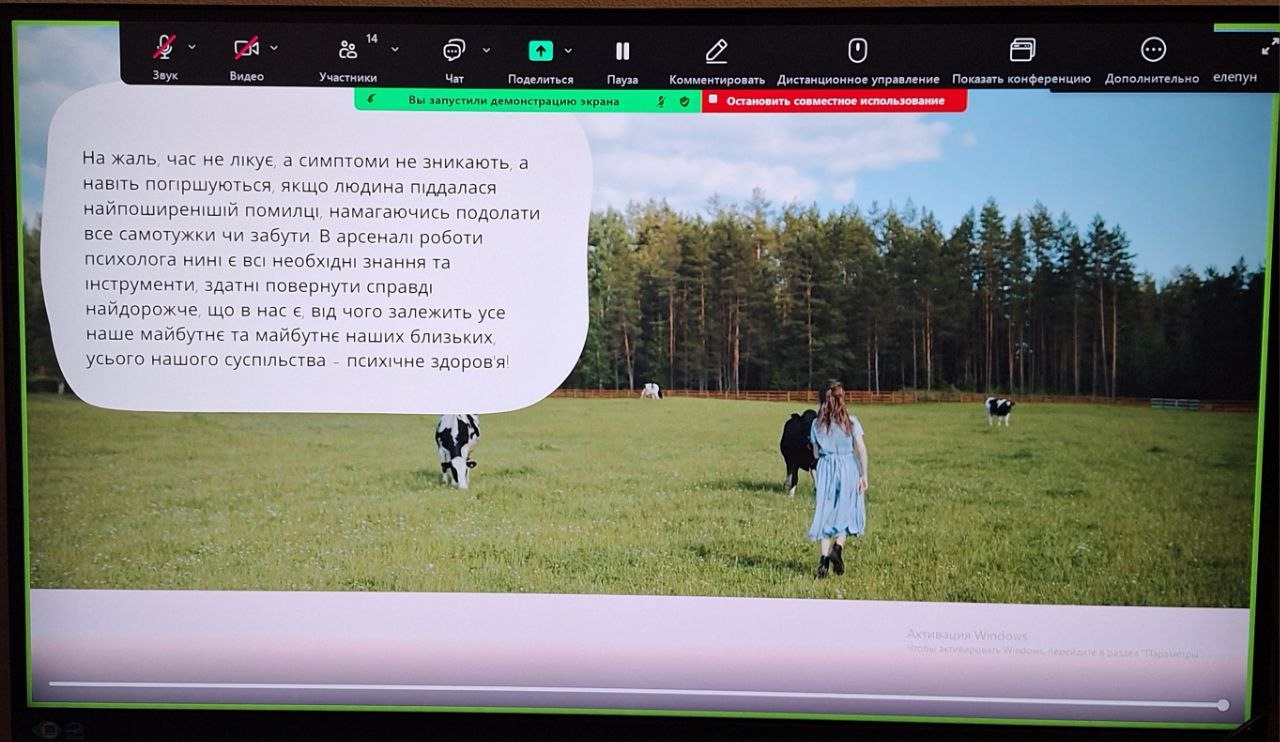The width and height of the screenshot is (1280, 742).
Task: Click the green Поделиться share icon
Action: tap(541, 50)
